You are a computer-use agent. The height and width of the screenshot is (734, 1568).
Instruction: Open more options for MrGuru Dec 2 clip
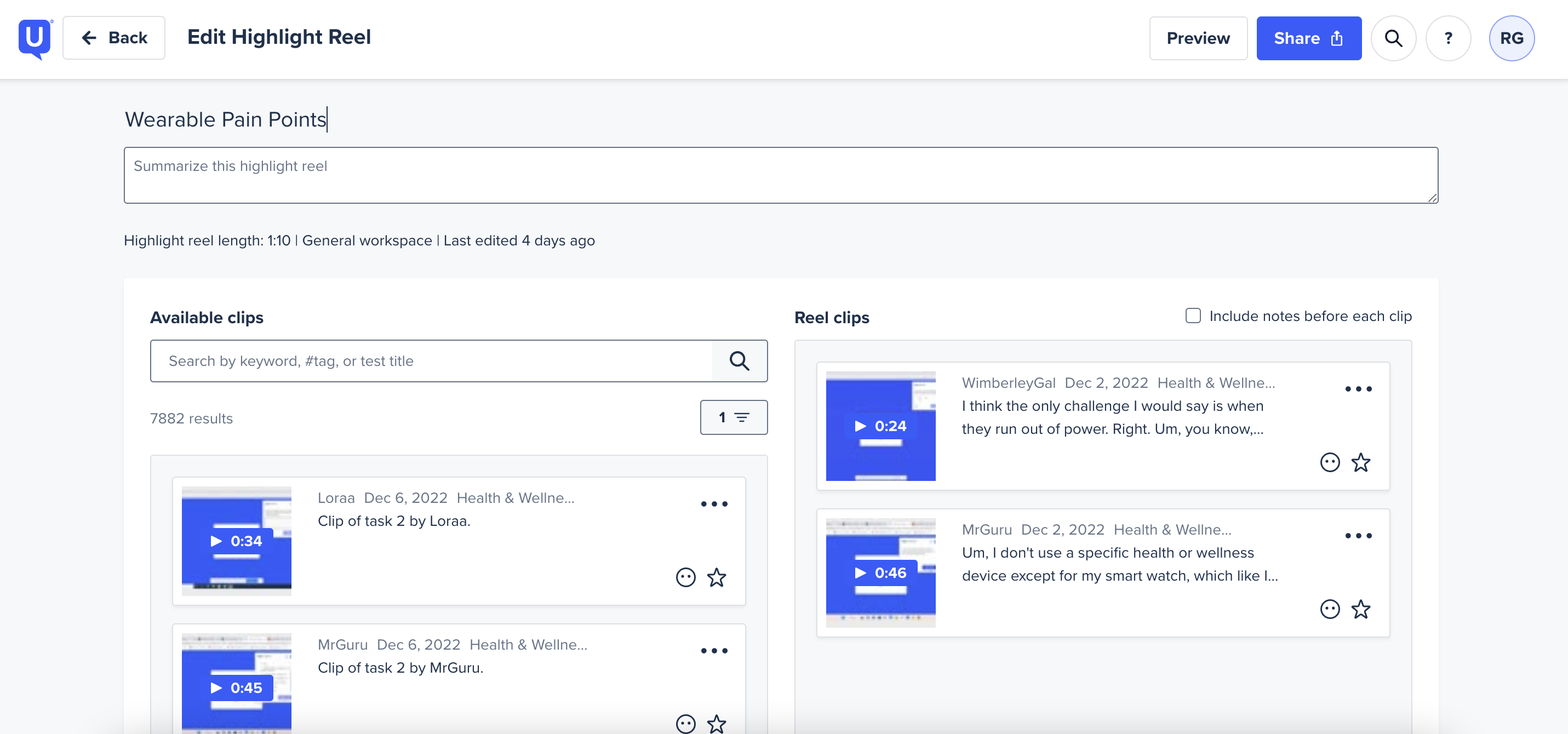1358,536
